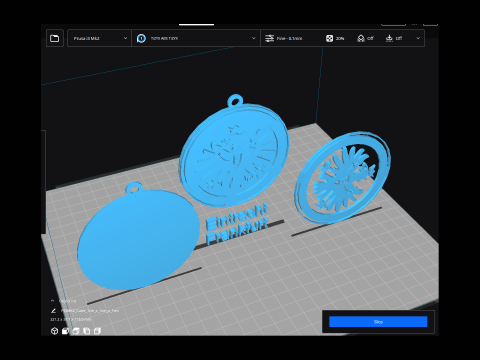
Task: Click the Fine 0.1mm profile label
Action: [289, 39]
